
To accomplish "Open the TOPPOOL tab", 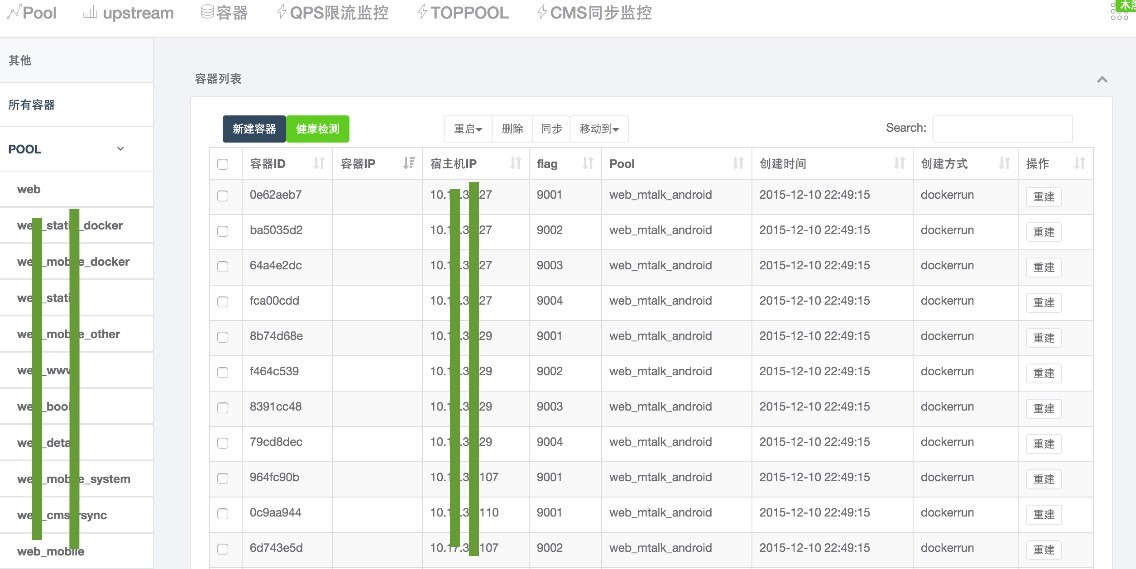I will [462, 12].
